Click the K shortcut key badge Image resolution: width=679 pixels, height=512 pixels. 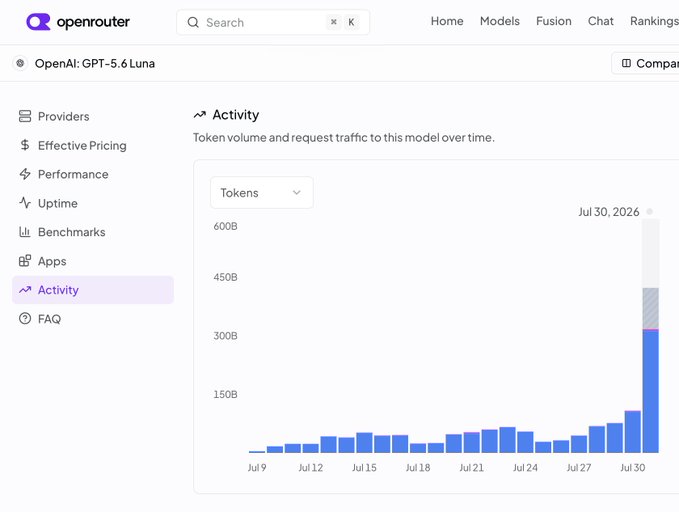[352, 22]
